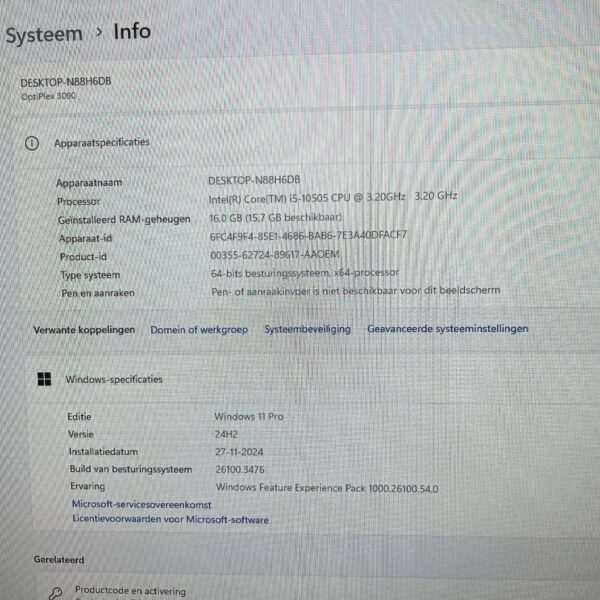Select 64-bits besturingssysteem value
The image size is (600, 600).
pos(305,273)
